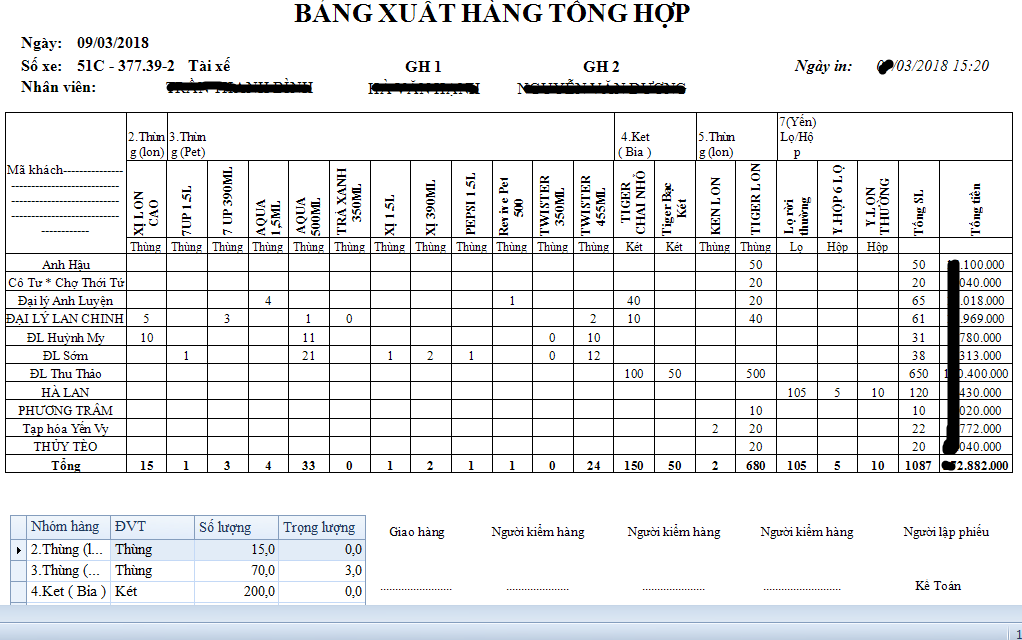Click the vehicle number 51C - 377.39-2
This screenshot has width=1022, height=640.
click(126, 66)
